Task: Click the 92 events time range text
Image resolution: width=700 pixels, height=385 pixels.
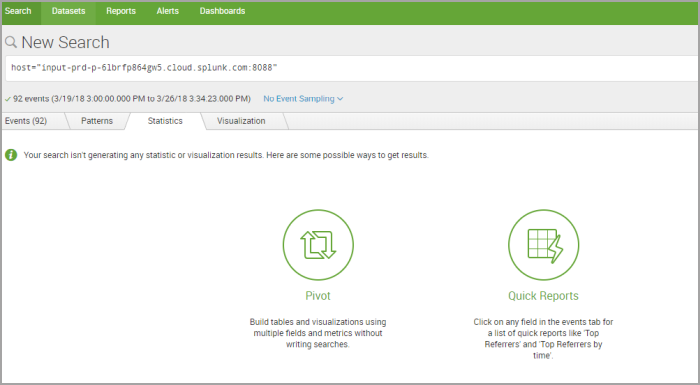Action: coord(132,99)
